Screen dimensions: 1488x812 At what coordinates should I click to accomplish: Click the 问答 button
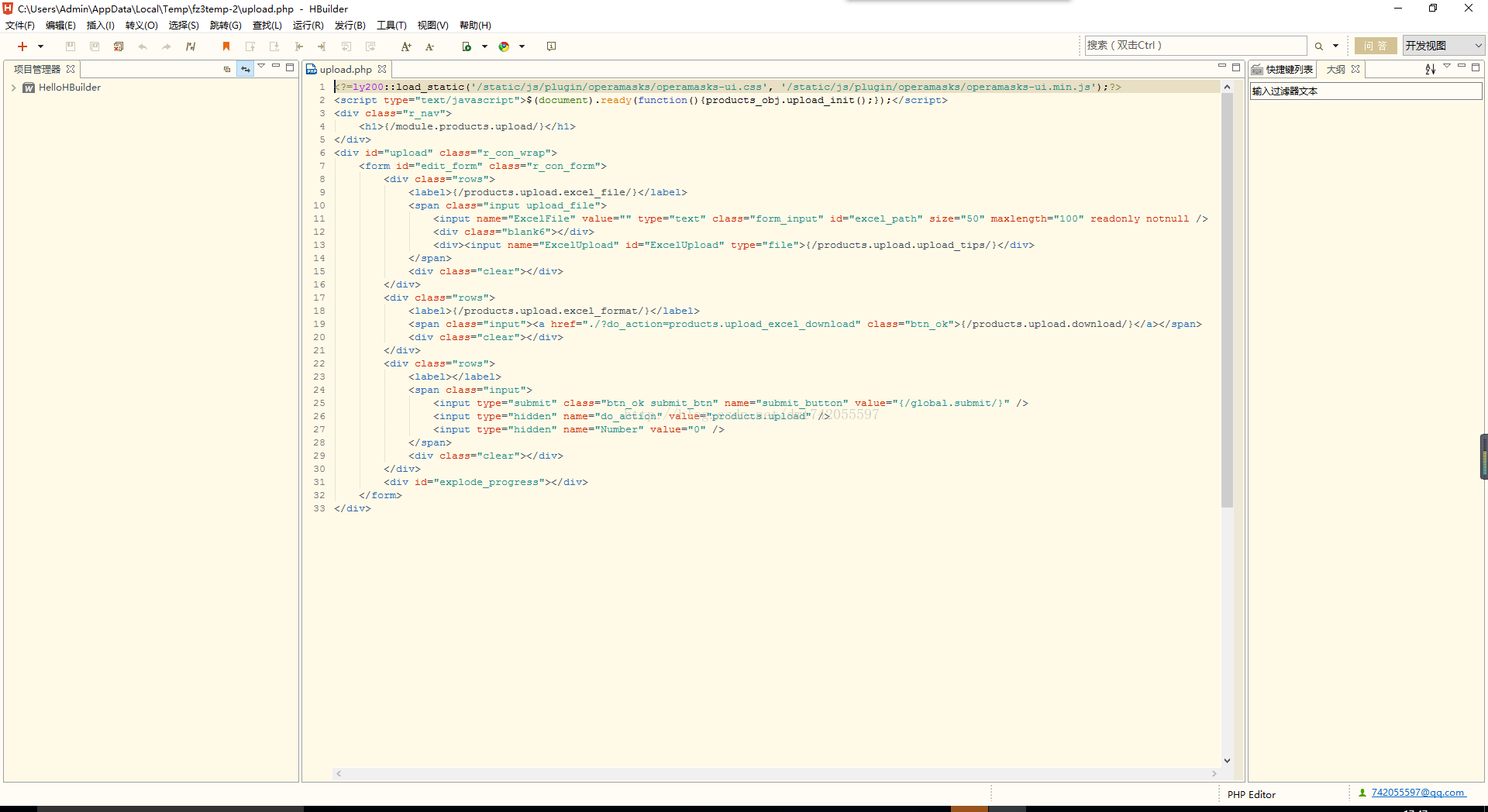point(1376,46)
